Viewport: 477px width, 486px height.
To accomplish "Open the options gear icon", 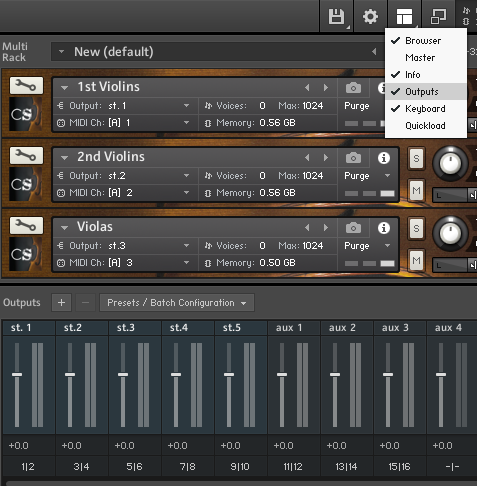I will click(370, 16).
